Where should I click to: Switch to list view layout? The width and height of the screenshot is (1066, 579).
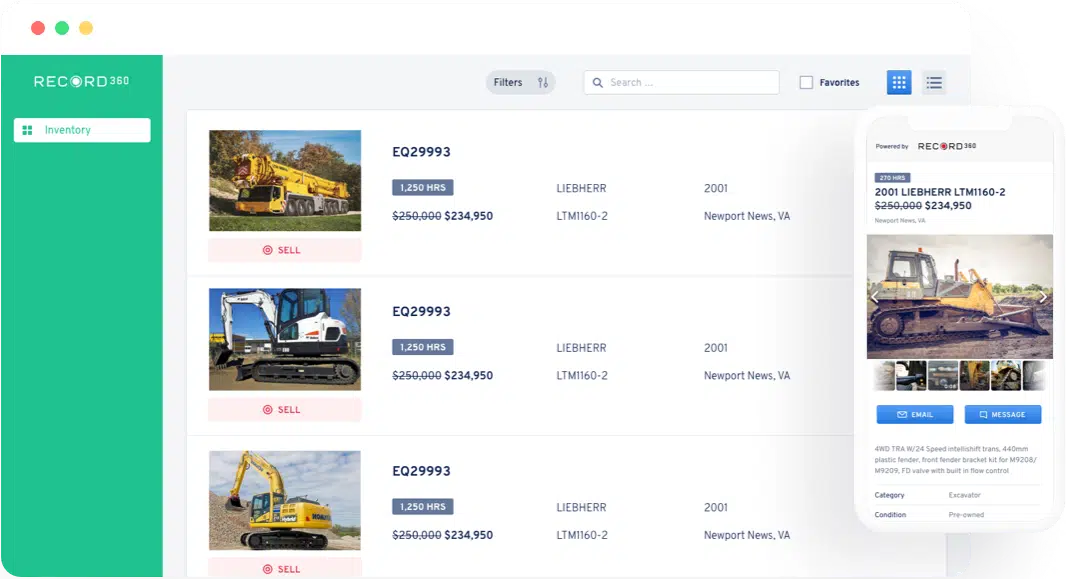[x=933, y=83]
